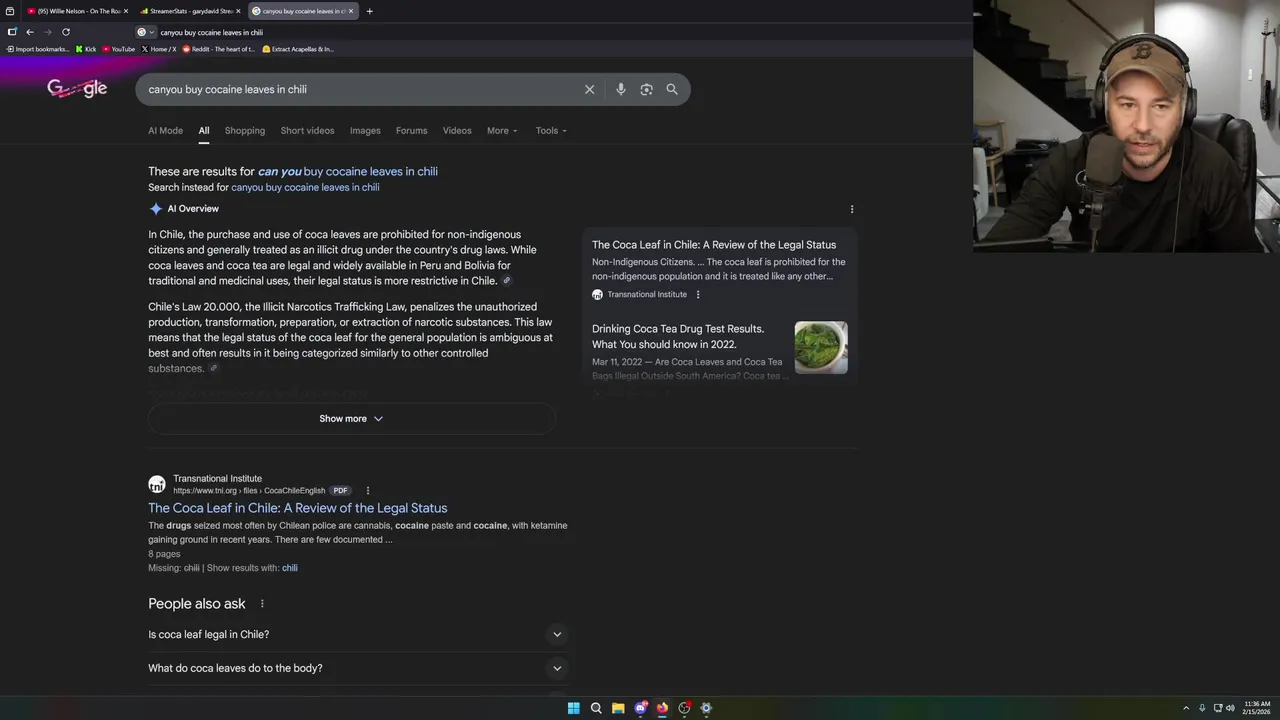Open three-dot menu beside Transnational Institute card source
This screenshot has height=720, width=1280.
[698, 294]
